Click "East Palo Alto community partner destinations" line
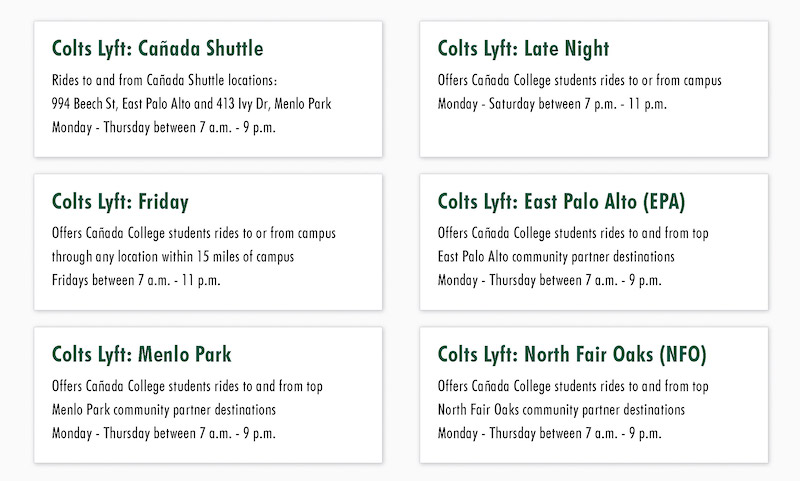The image size is (800, 481). click(556, 257)
